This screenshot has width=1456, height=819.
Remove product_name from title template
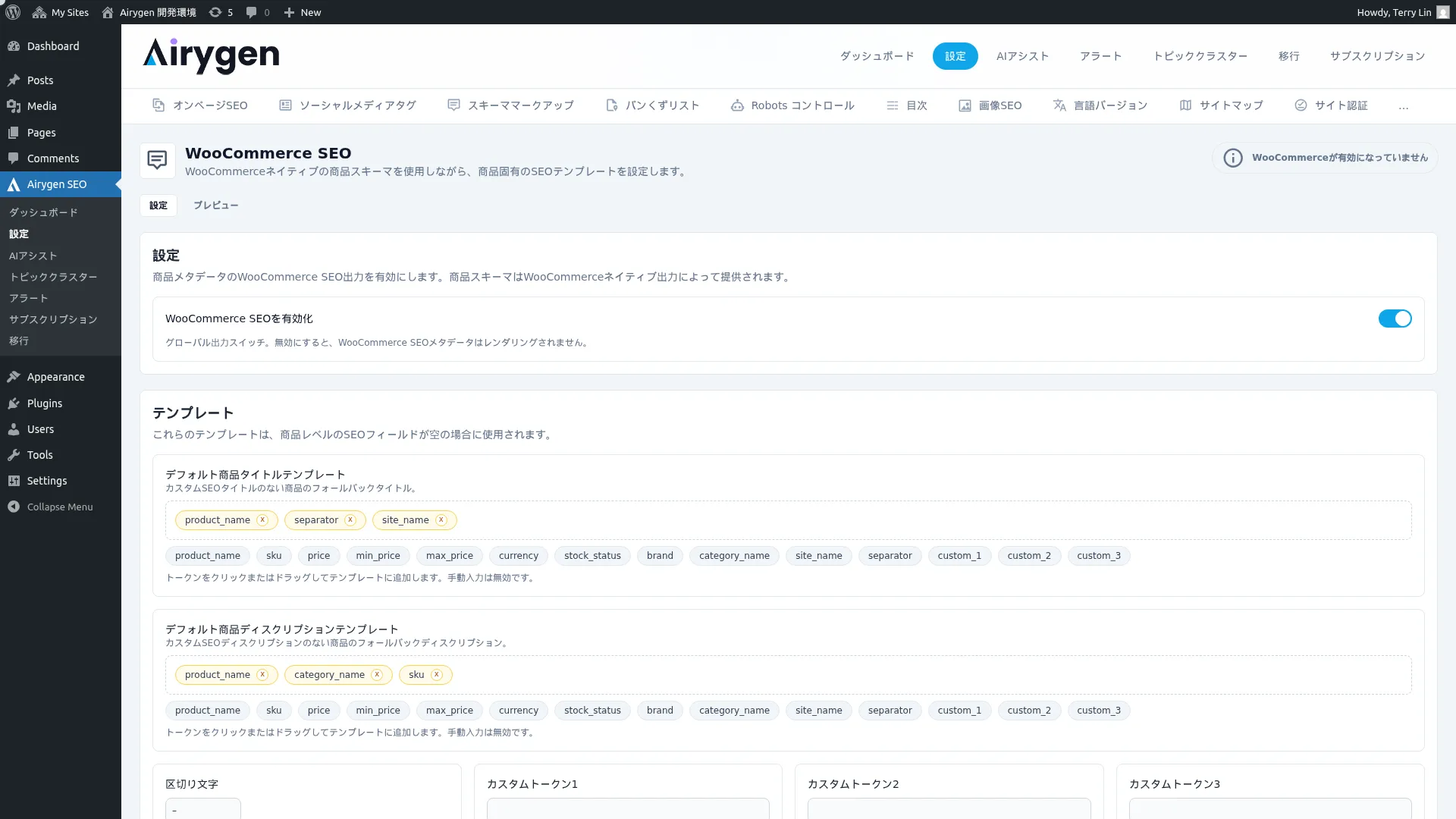pos(262,520)
